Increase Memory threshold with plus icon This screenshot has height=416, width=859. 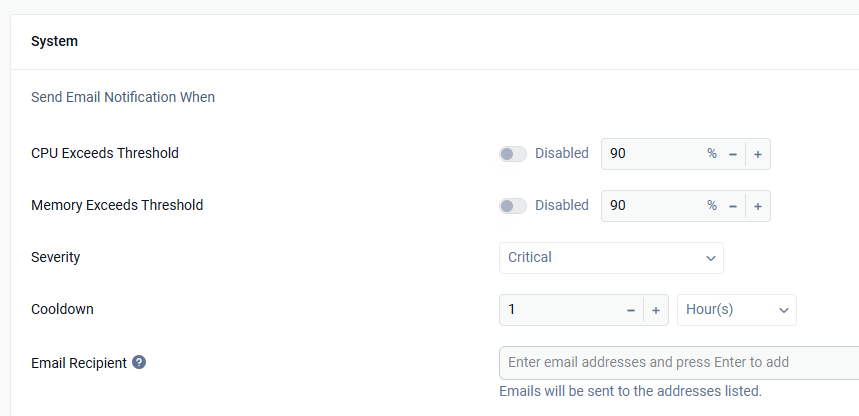point(758,206)
